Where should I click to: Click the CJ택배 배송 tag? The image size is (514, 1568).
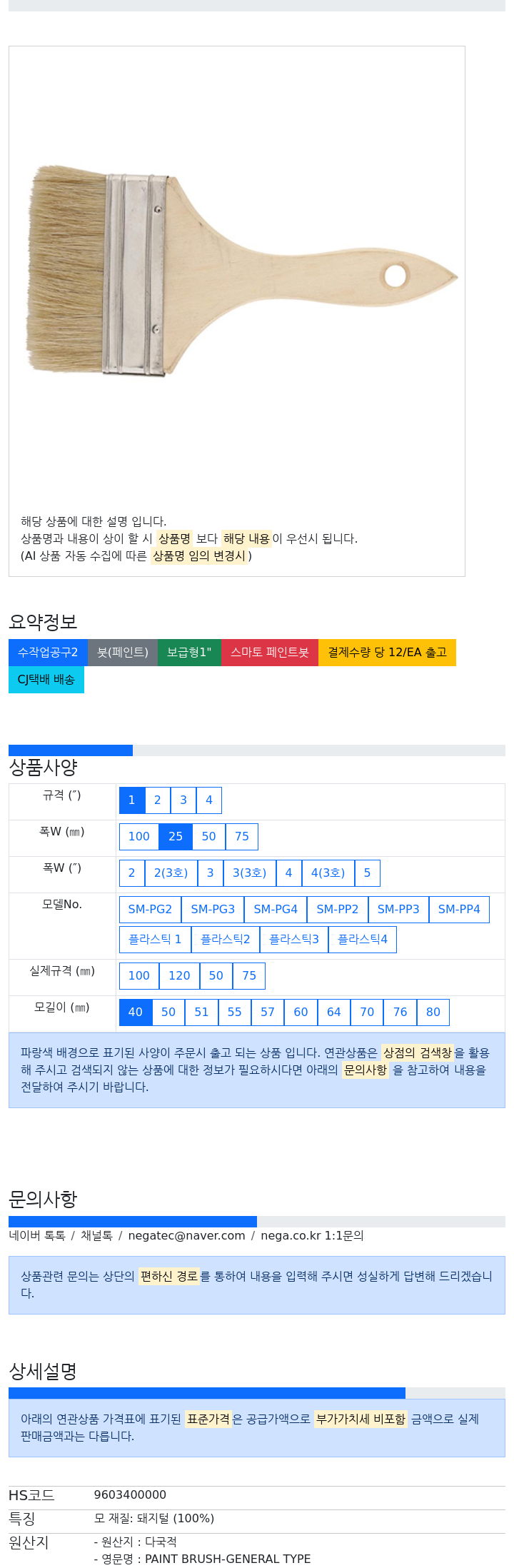click(46, 680)
